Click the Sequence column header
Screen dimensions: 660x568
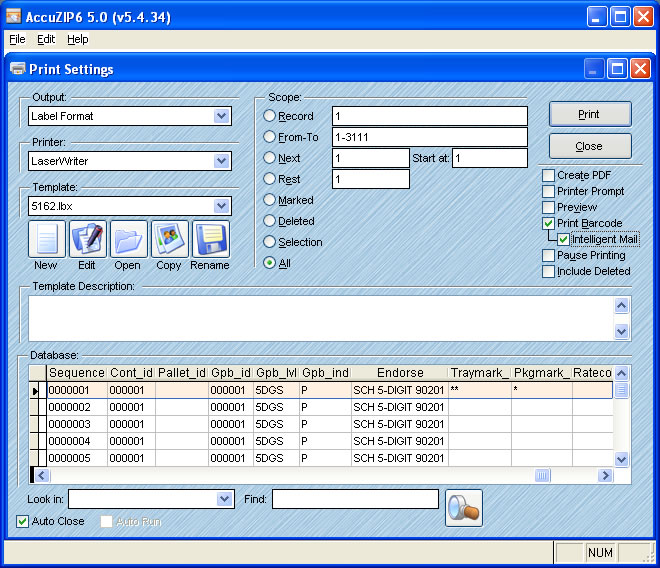tap(77, 373)
